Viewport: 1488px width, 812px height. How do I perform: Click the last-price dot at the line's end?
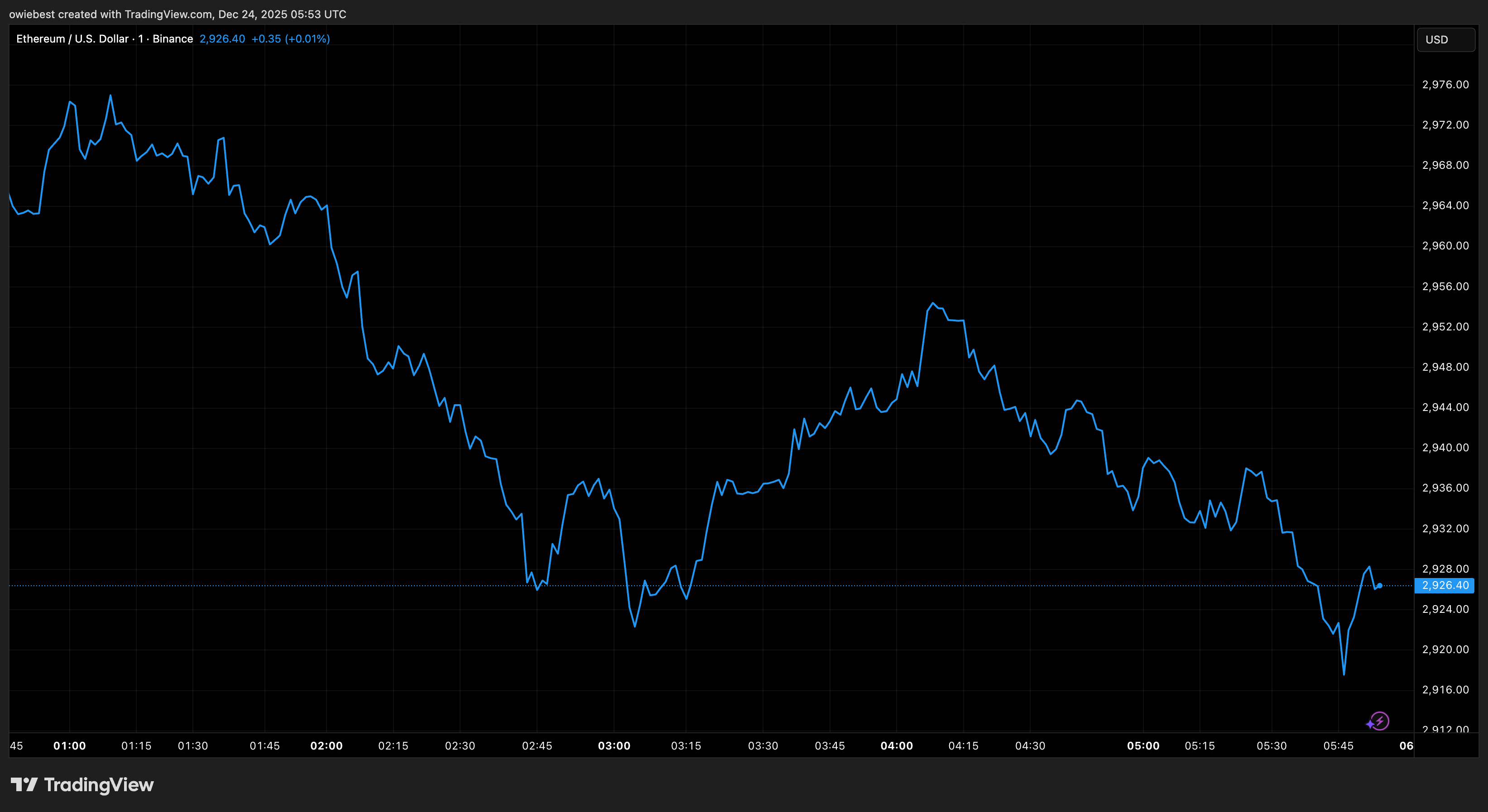point(1379,586)
